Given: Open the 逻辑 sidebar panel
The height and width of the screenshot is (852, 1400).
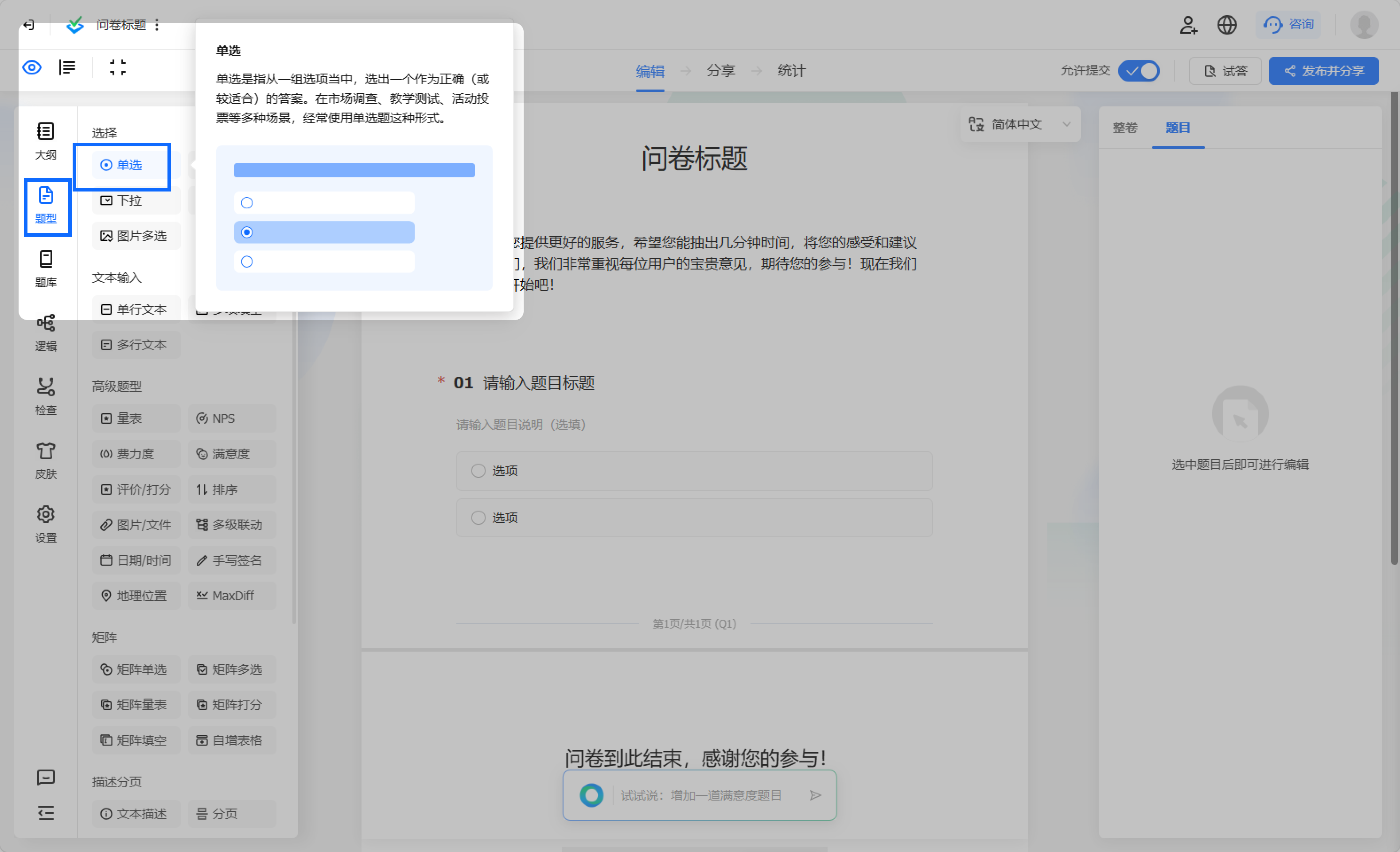Looking at the screenshot, I should 46,333.
